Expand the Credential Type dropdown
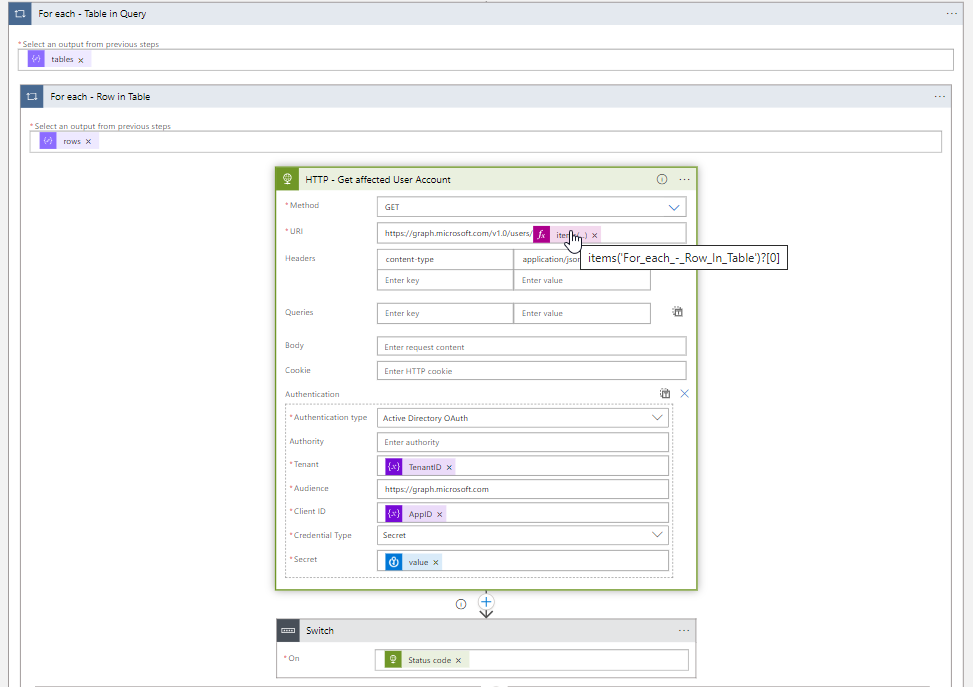Screen dimensions: 973x687 657,534
